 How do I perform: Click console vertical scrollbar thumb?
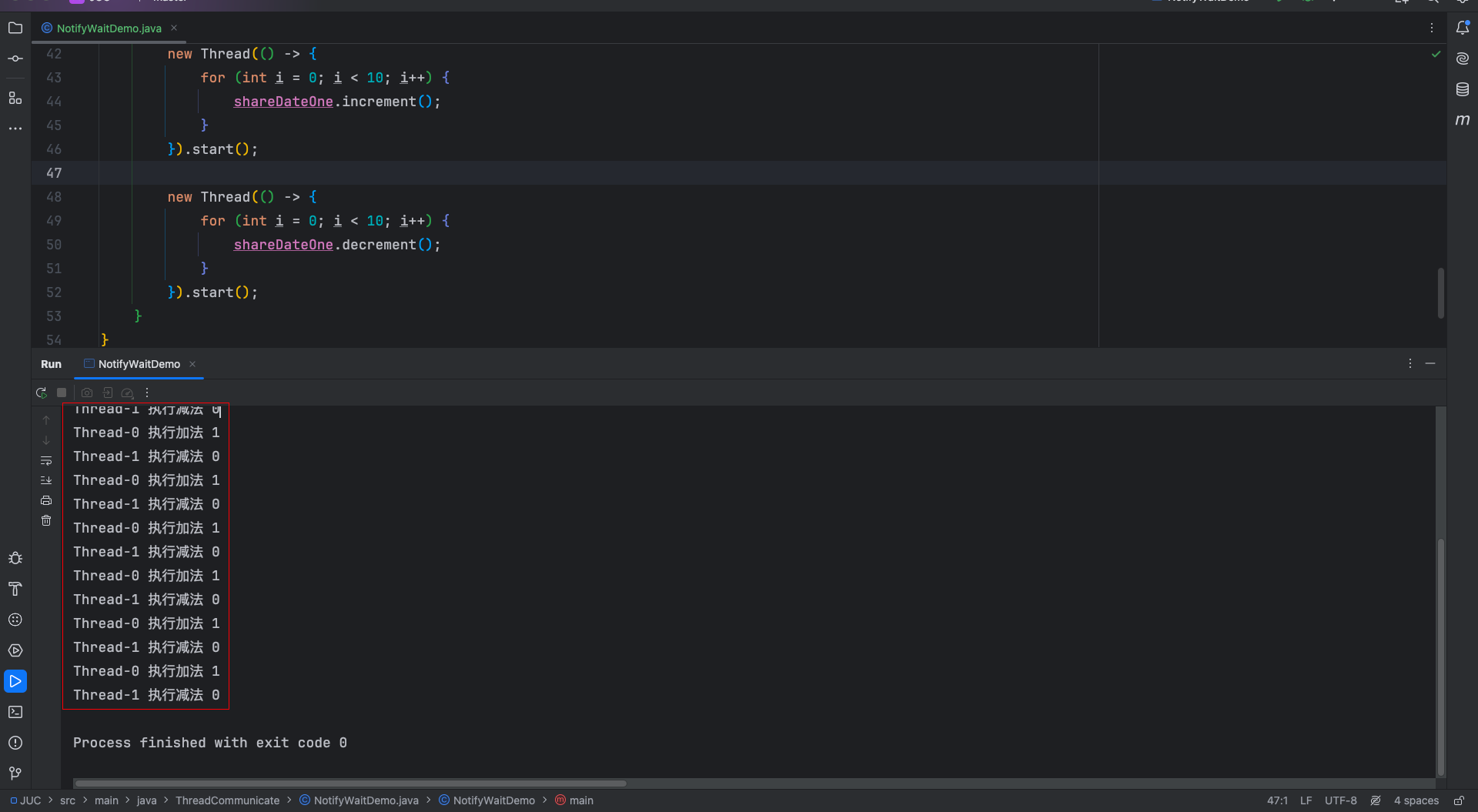click(1440, 657)
